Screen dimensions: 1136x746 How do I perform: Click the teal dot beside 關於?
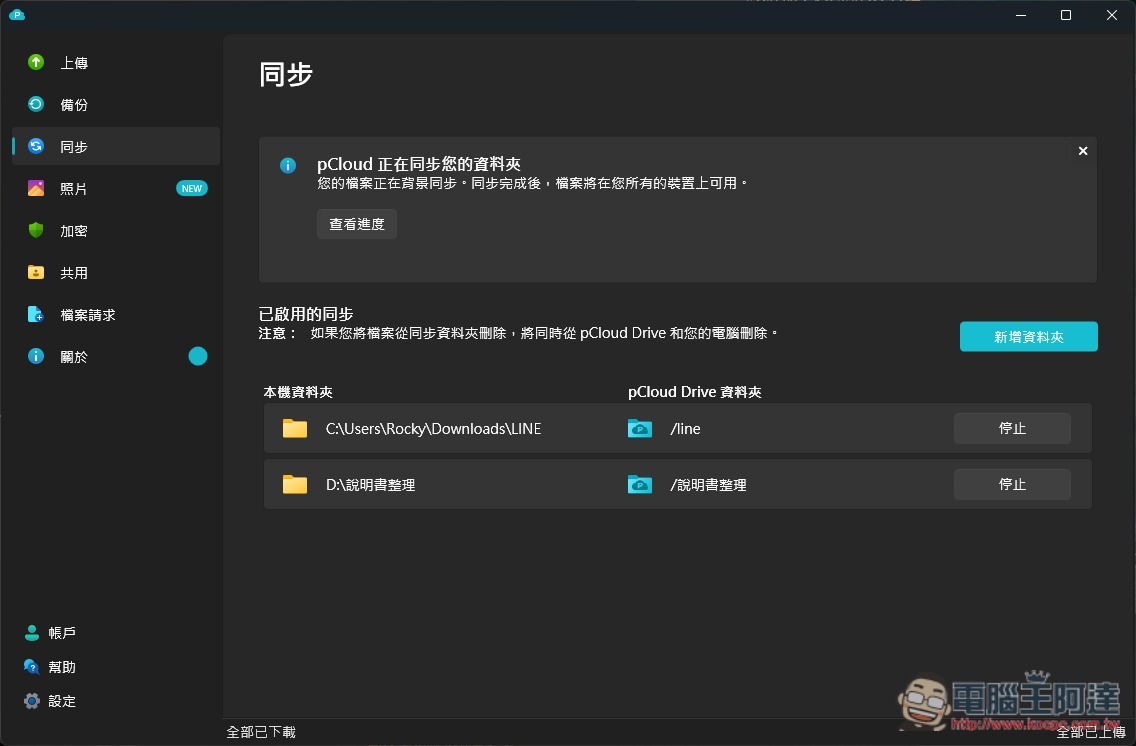[198, 356]
